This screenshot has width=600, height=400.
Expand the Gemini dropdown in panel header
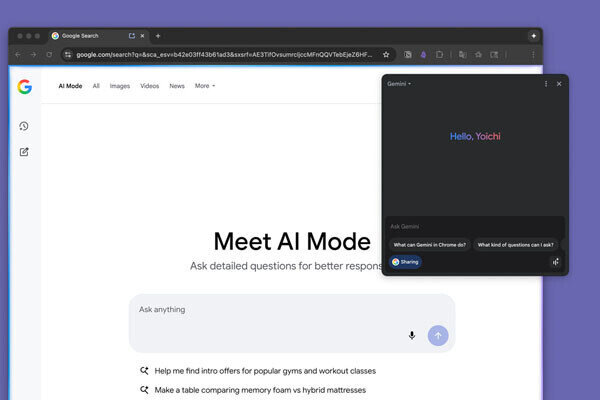399,84
